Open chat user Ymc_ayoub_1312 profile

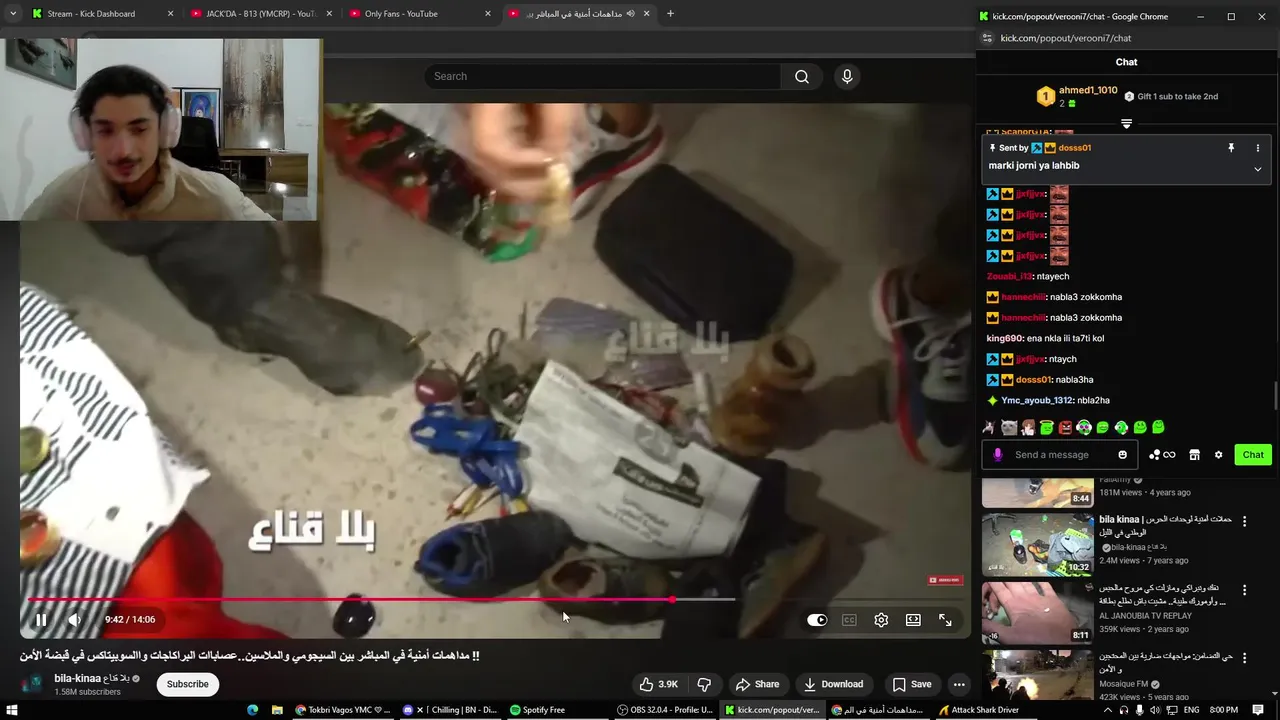click(x=1037, y=401)
